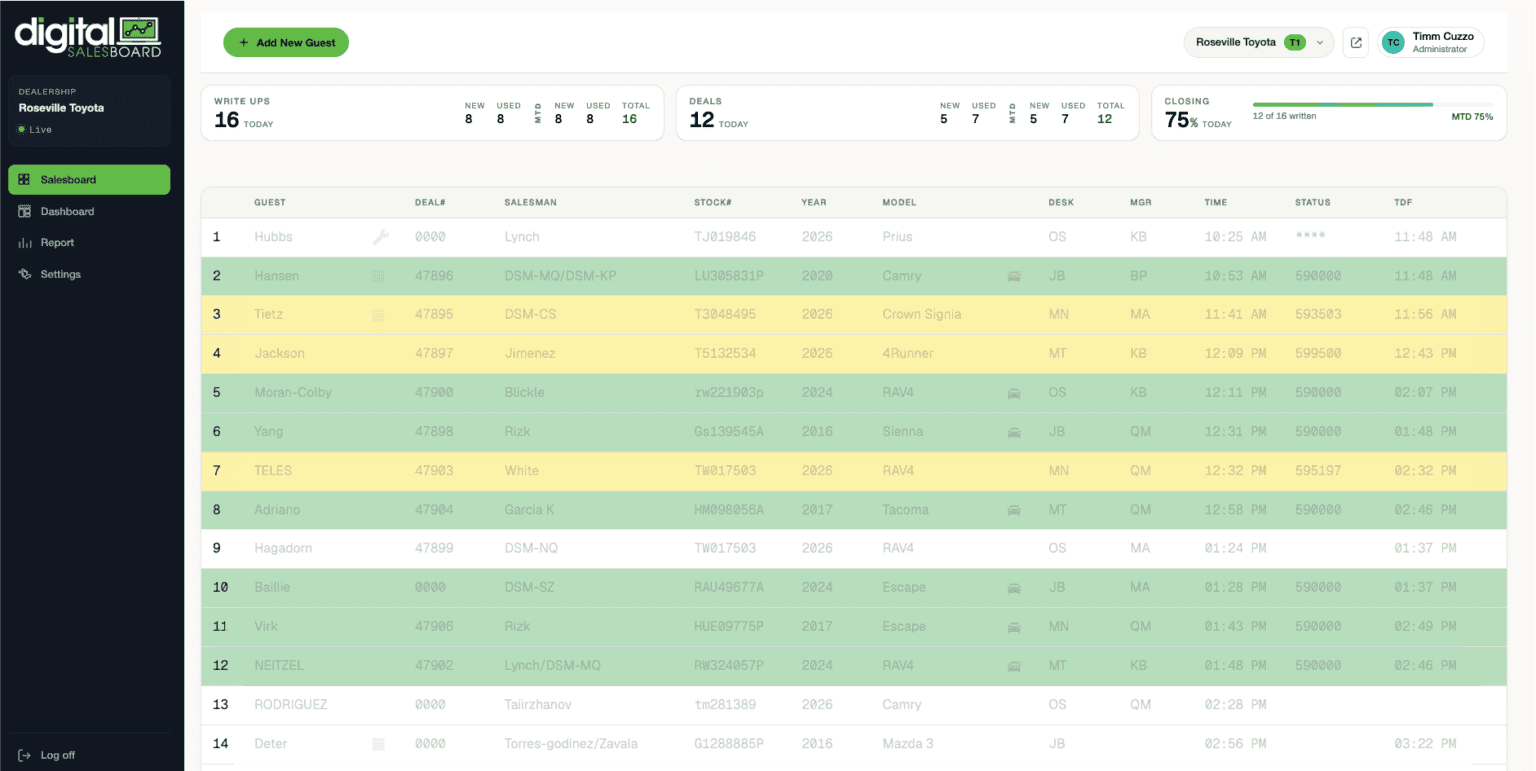Viewport: 1536px width, 771px height.
Task: Click the MODEL column header
Action: [x=899, y=202]
